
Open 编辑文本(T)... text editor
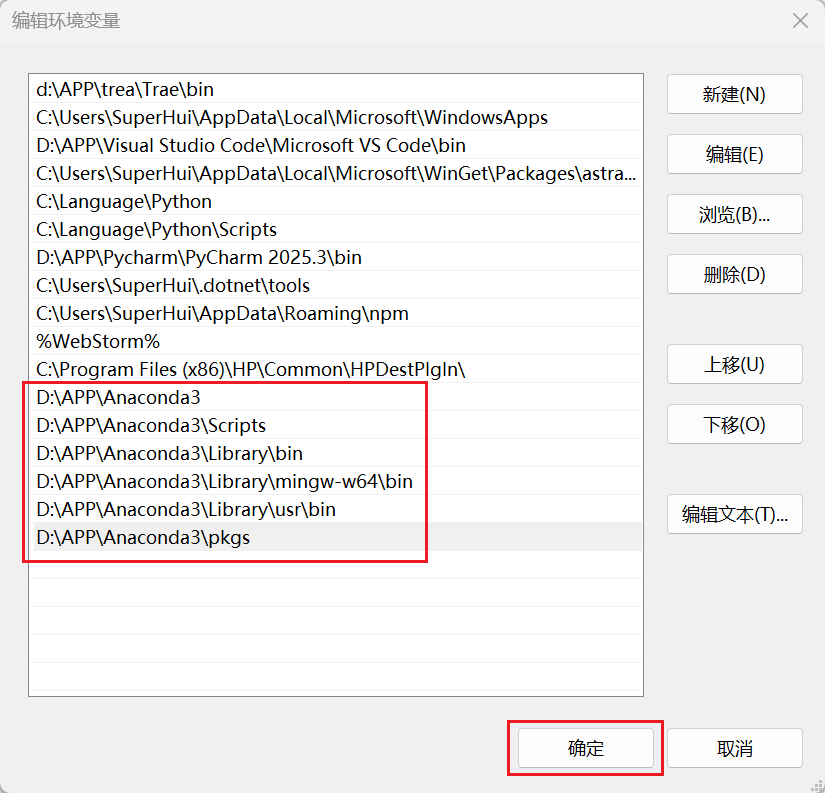(x=735, y=514)
